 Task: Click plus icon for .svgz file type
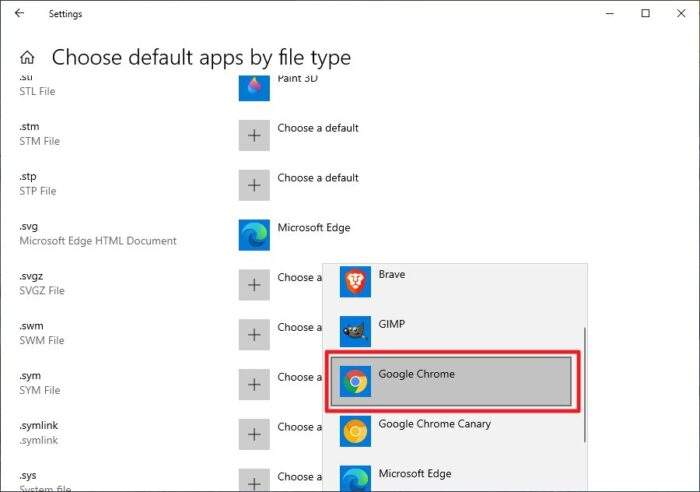tap(254, 285)
